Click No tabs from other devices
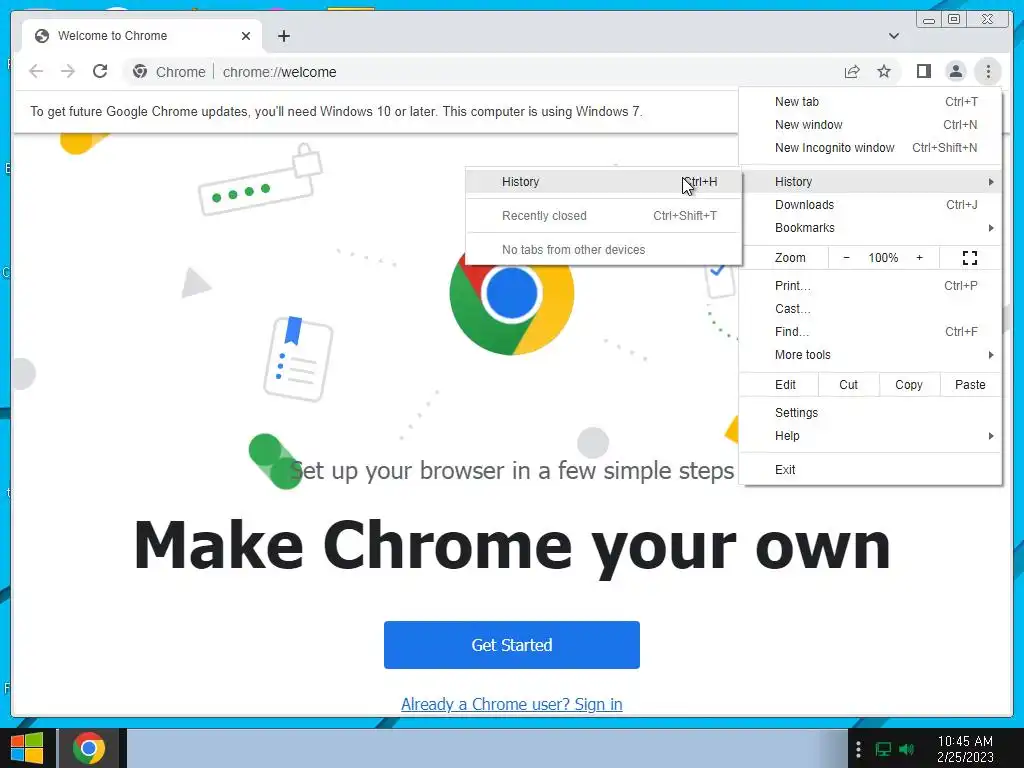Image resolution: width=1024 pixels, height=768 pixels. [x=603, y=250]
